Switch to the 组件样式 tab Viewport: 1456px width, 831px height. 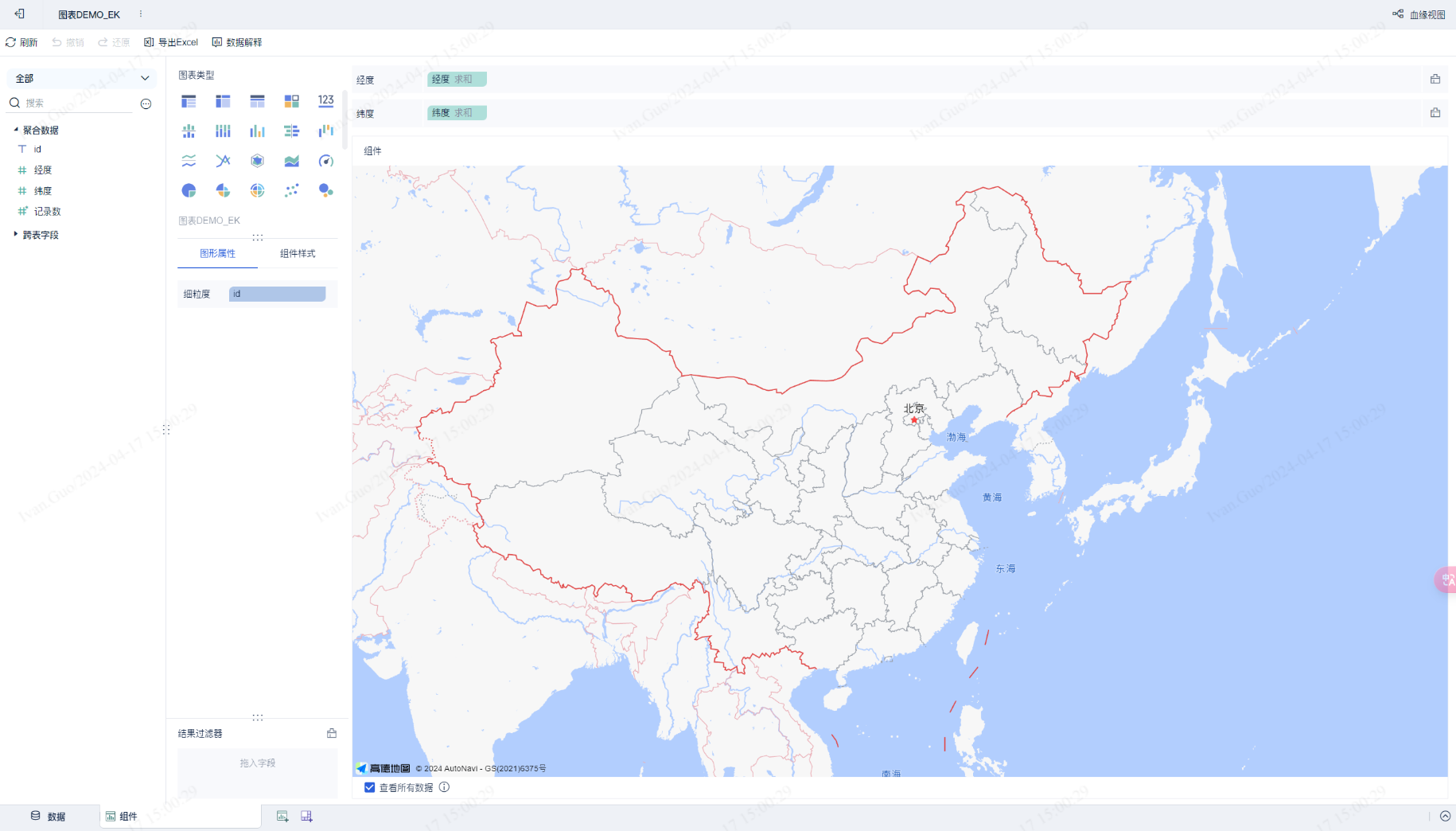coord(298,253)
